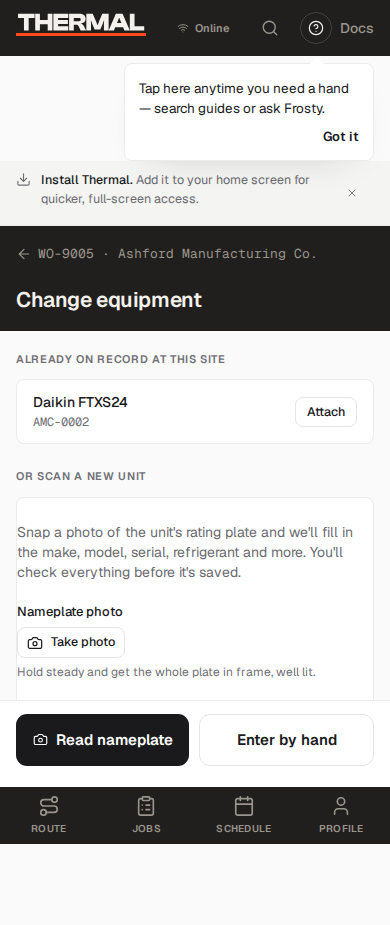This screenshot has height=925, width=390.
Task: Click the Take photo button
Action: 71,642
